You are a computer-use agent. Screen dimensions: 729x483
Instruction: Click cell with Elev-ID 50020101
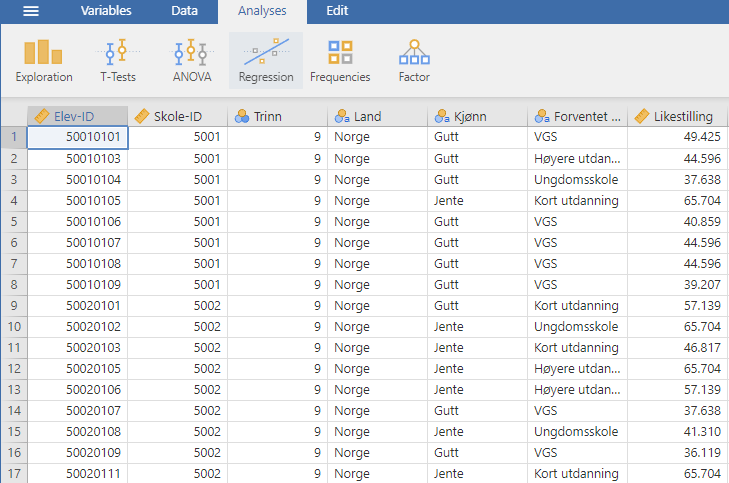pos(78,306)
